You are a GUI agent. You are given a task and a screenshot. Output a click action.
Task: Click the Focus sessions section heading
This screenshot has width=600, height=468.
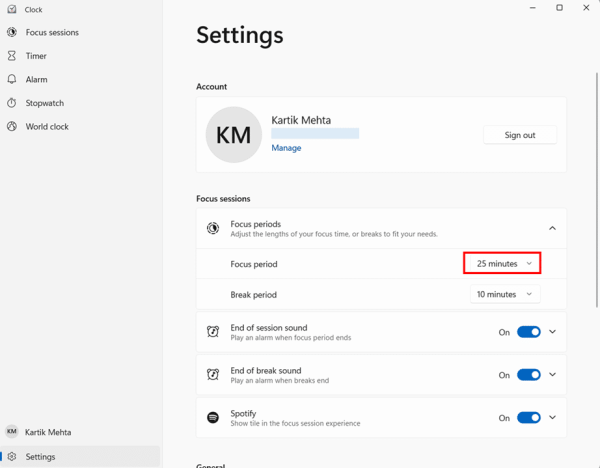pyautogui.click(x=223, y=199)
